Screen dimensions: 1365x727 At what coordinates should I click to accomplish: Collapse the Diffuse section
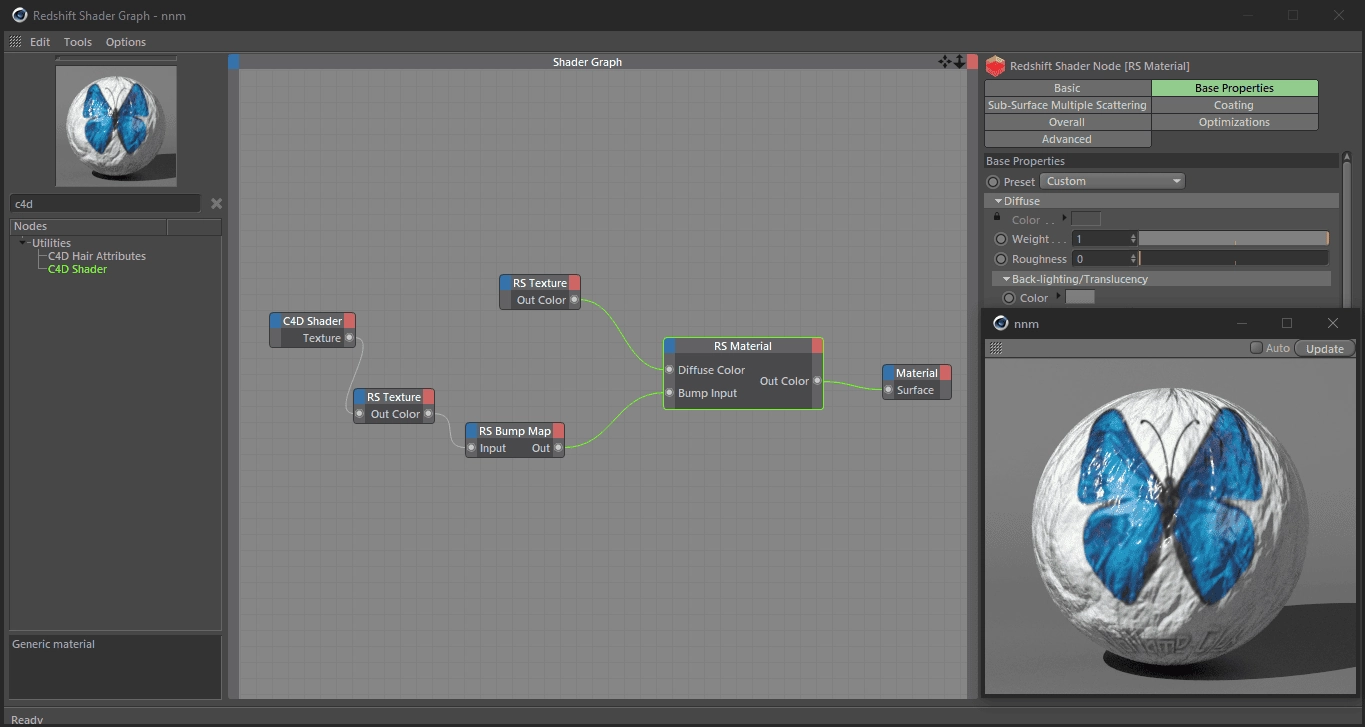point(998,201)
